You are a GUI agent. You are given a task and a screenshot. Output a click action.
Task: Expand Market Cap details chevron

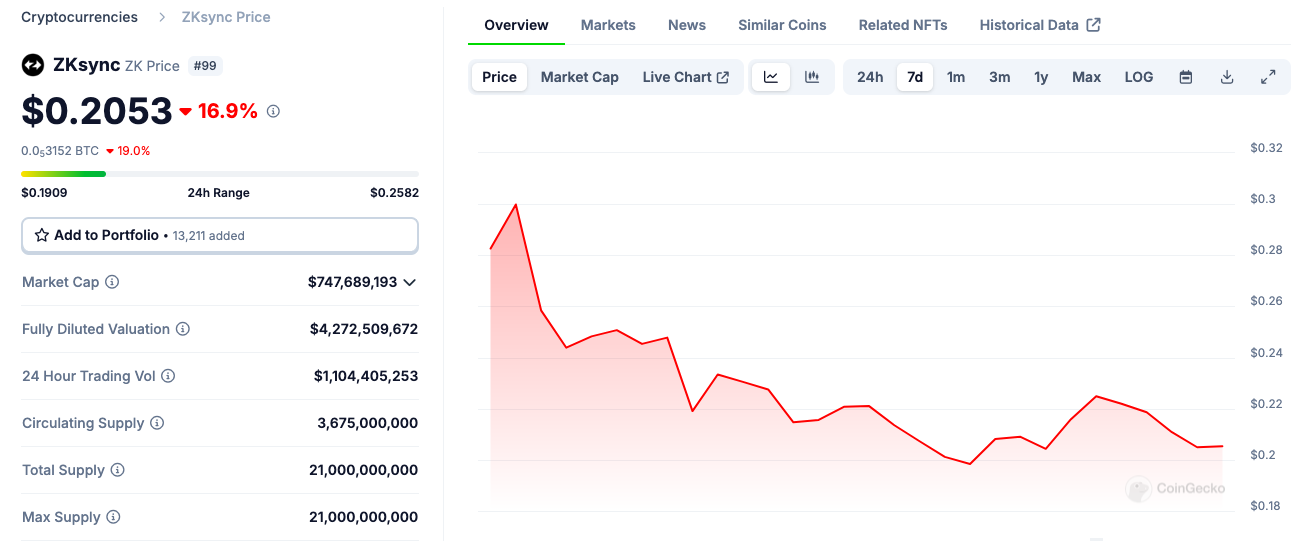[409, 282]
